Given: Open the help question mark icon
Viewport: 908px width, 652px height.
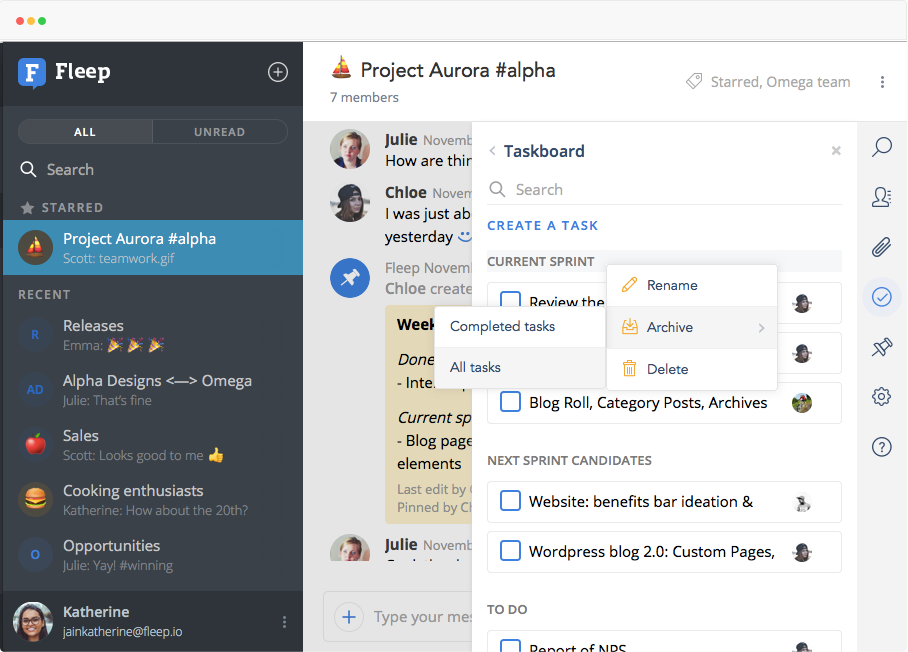Looking at the screenshot, I should point(881,447).
